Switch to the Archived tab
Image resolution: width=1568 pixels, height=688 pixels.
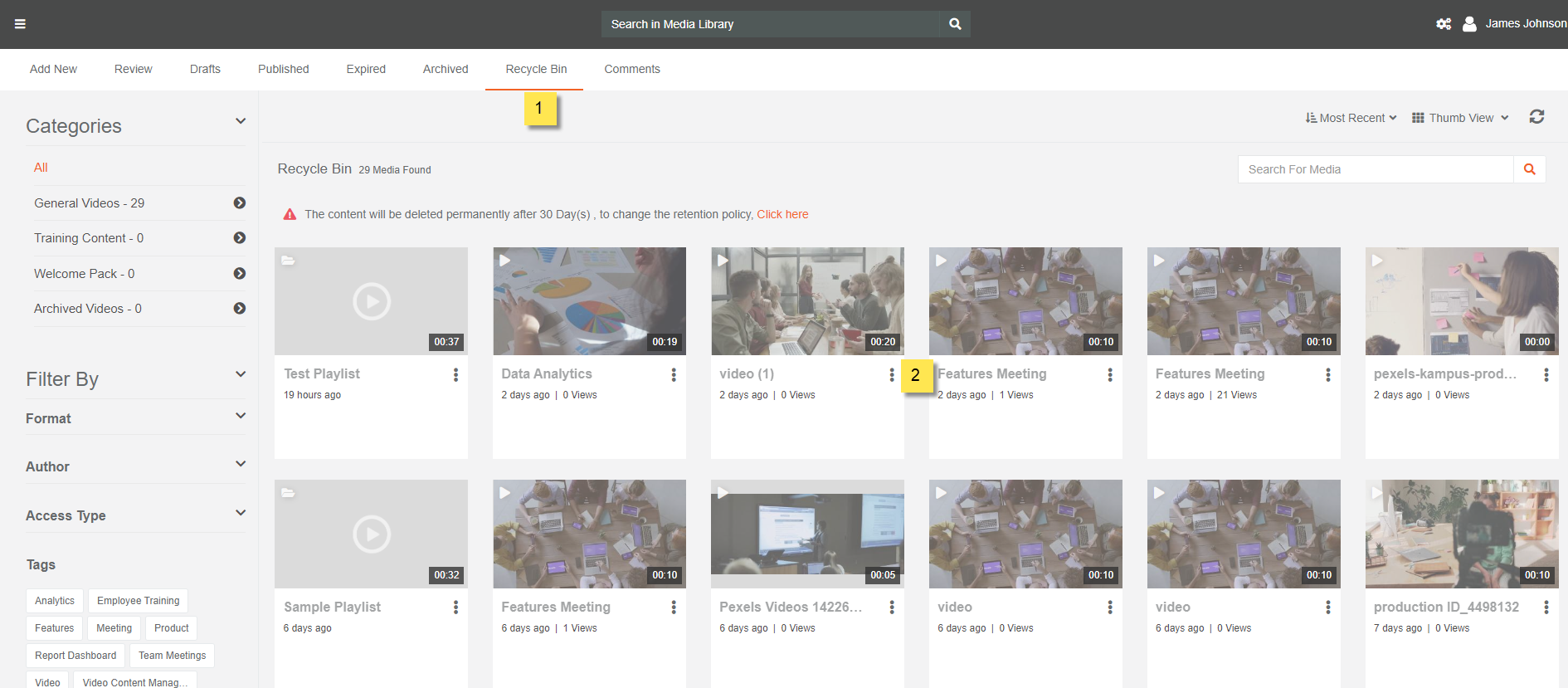click(x=446, y=69)
